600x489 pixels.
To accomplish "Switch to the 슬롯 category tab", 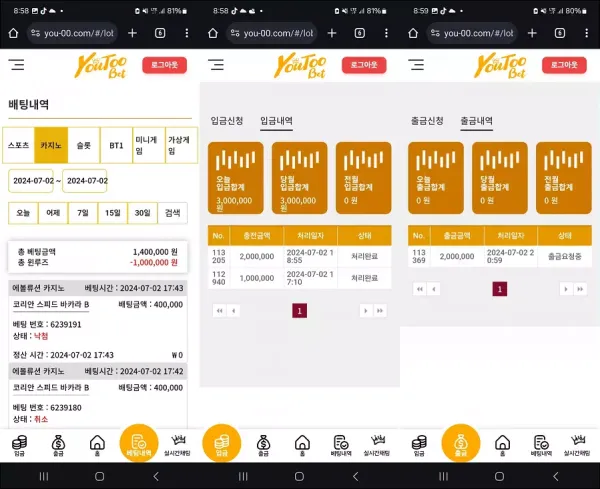I will (x=84, y=145).
